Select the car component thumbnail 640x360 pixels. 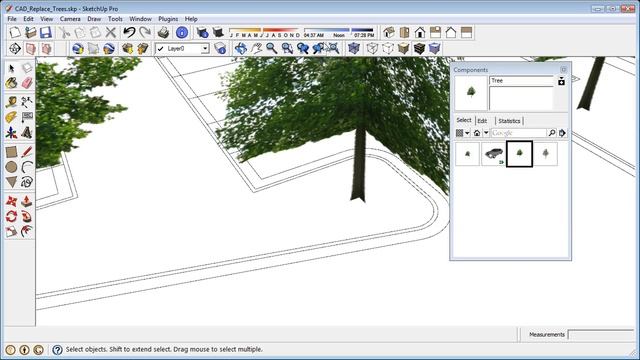click(493, 154)
